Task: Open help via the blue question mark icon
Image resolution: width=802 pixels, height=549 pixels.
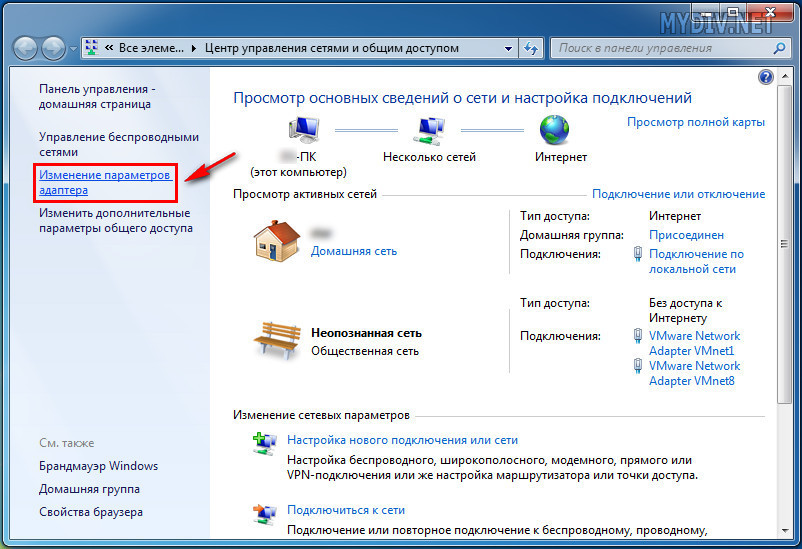Action: 766,77
